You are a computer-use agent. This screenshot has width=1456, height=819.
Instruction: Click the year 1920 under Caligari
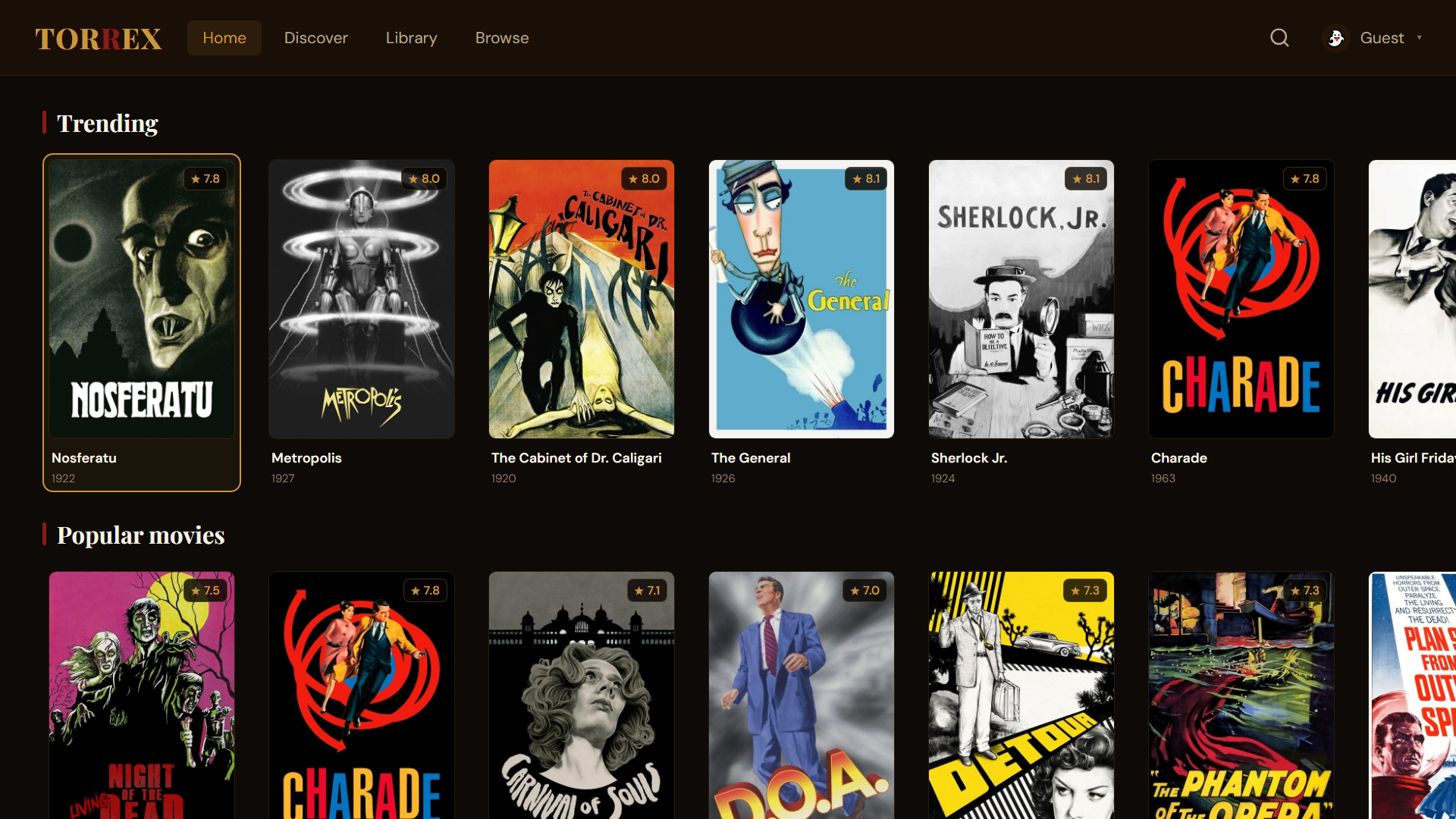(x=504, y=479)
